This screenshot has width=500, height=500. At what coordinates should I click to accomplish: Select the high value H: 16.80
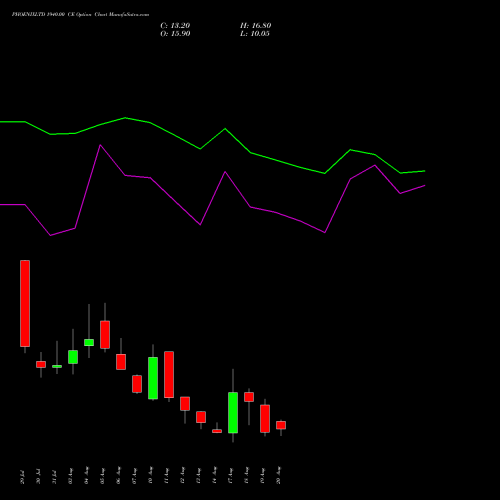[256, 26]
